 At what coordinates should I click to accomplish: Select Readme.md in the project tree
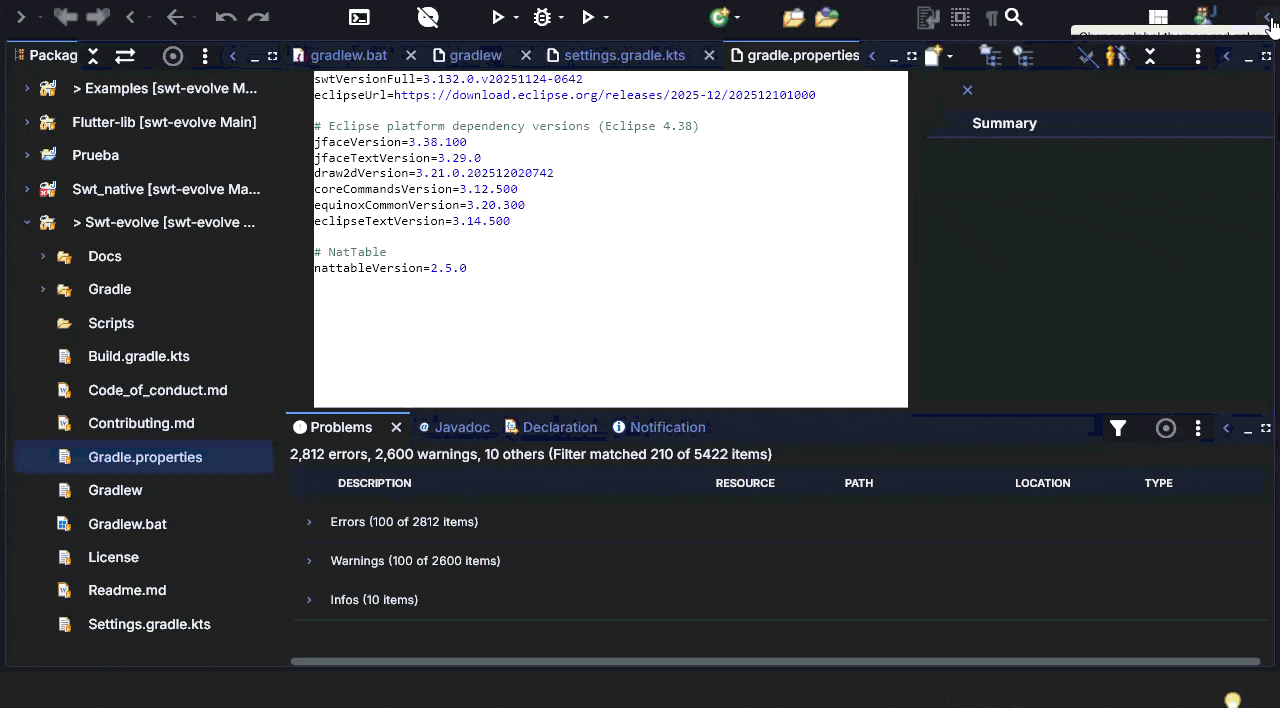pos(127,590)
